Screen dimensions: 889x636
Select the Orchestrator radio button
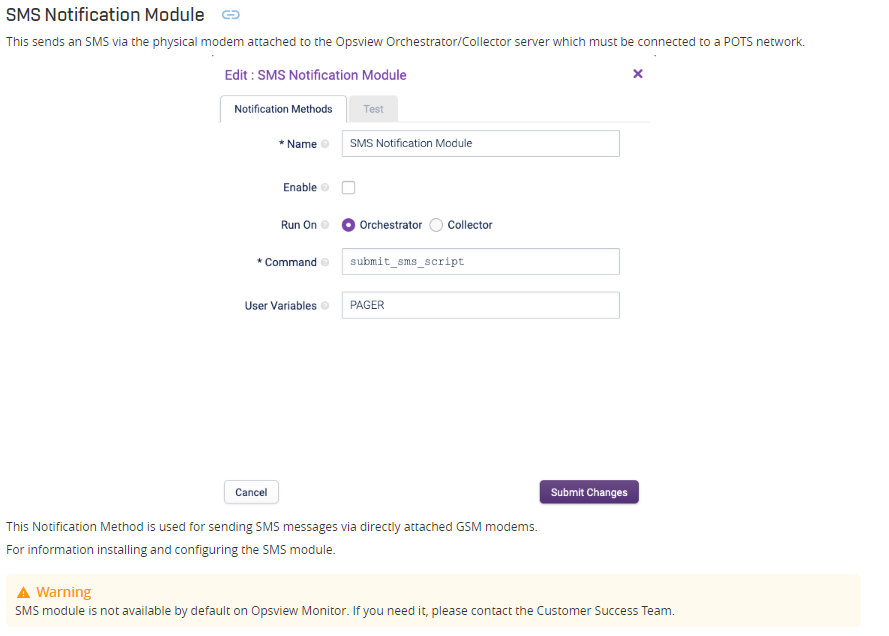[x=349, y=225]
